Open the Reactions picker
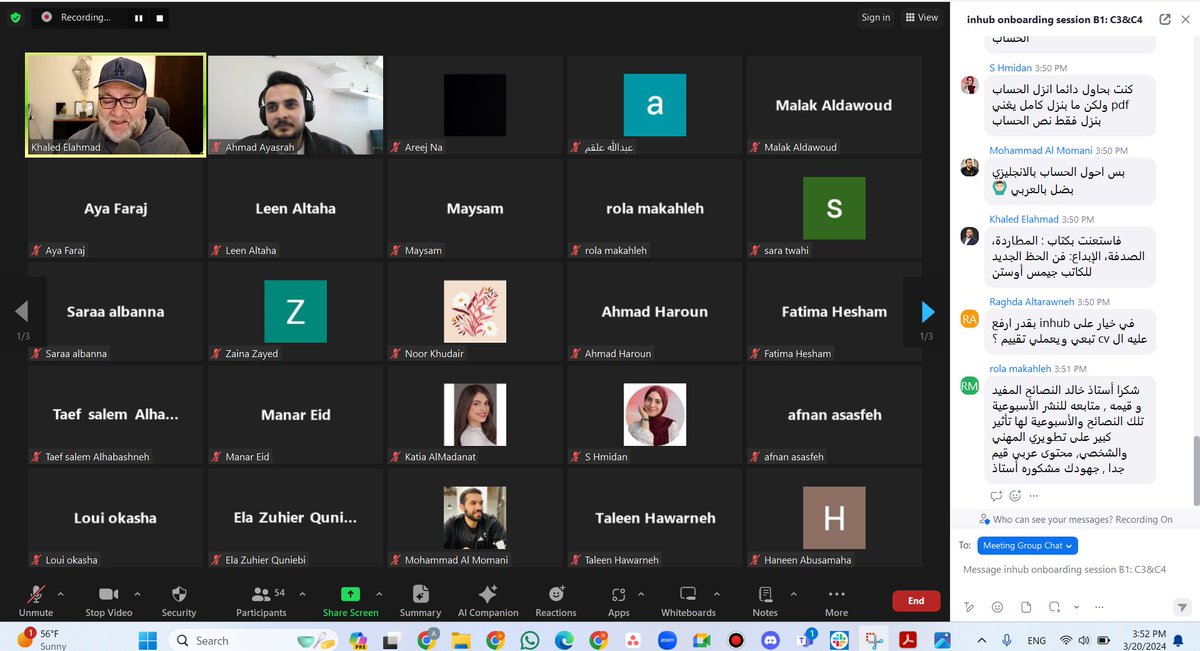The width and height of the screenshot is (1200, 651). click(x=556, y=600)
